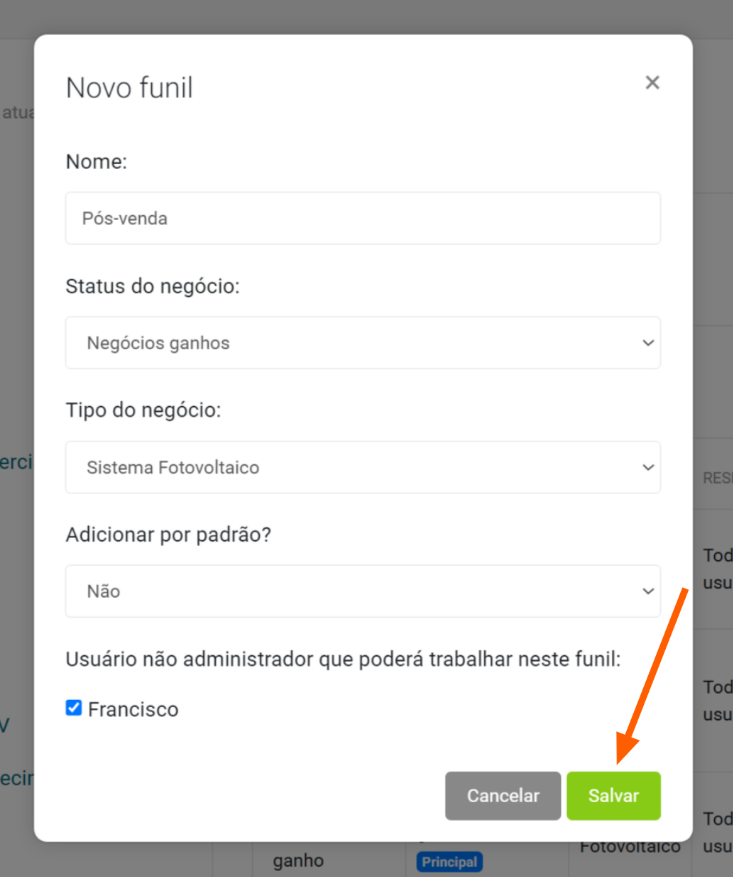
Task: Open the Negócios ganhos status dropdown
Action: click(363, 343)
